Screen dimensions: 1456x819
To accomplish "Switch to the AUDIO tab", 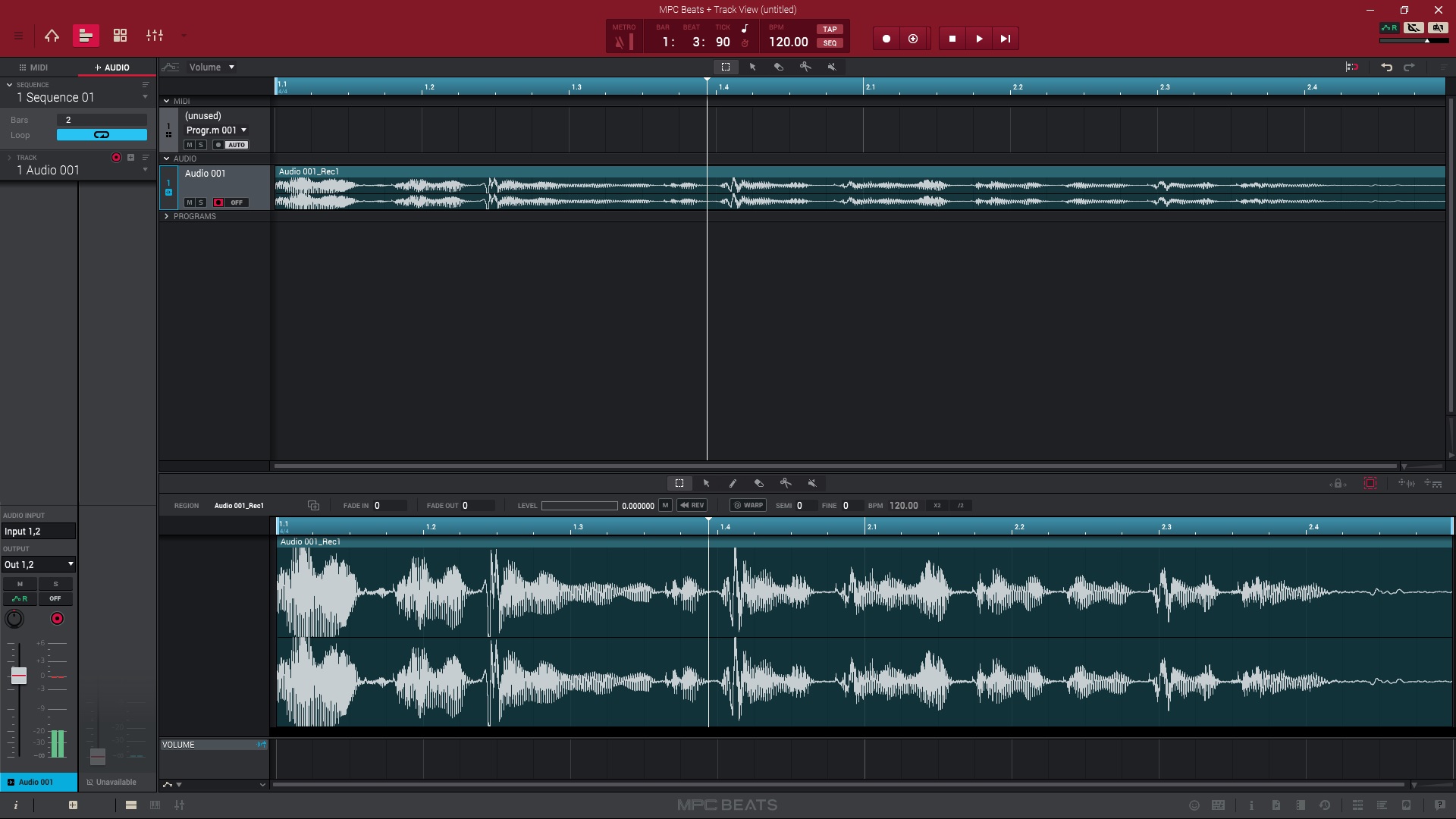I will 112,67.
